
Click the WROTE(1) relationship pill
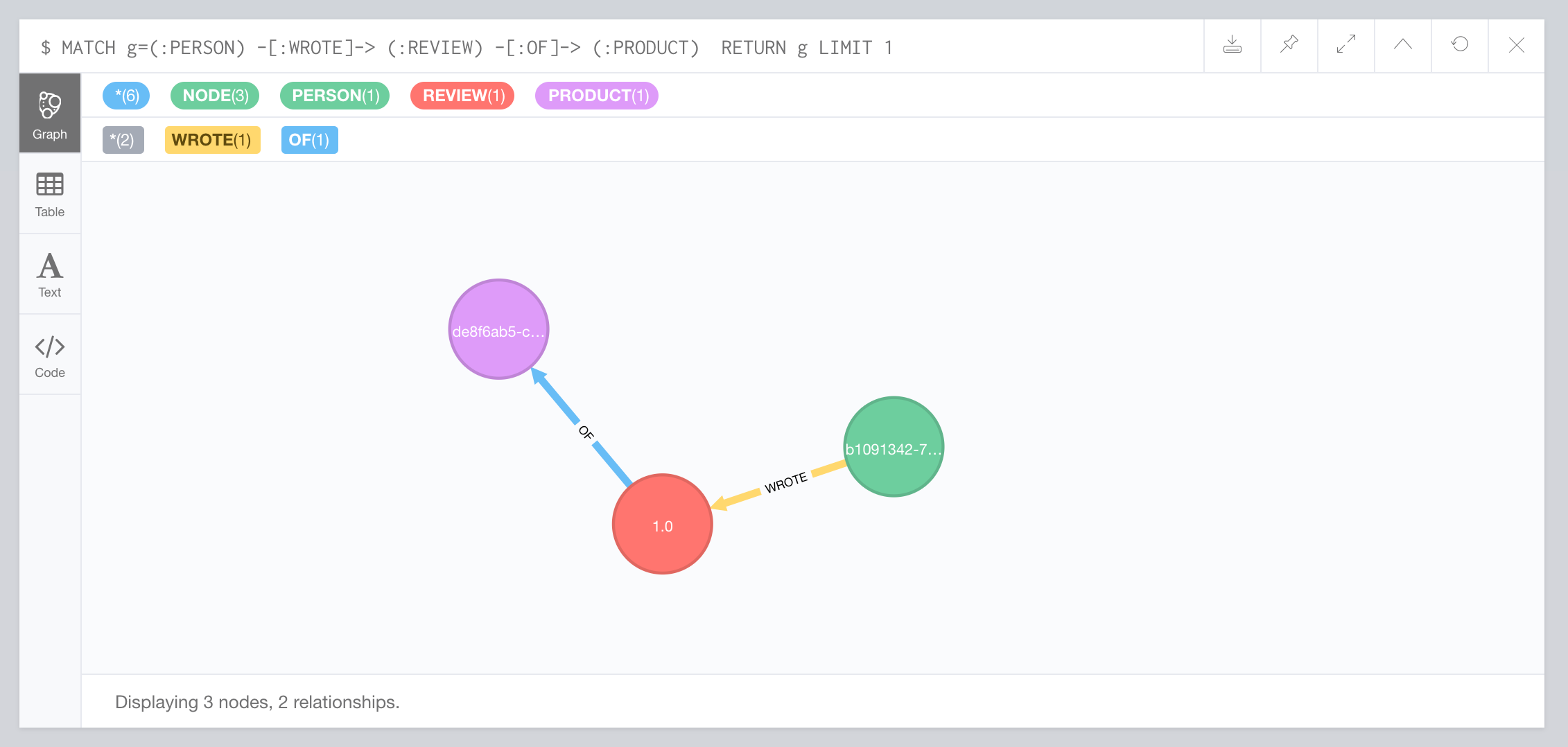click(x=212, y=139)
